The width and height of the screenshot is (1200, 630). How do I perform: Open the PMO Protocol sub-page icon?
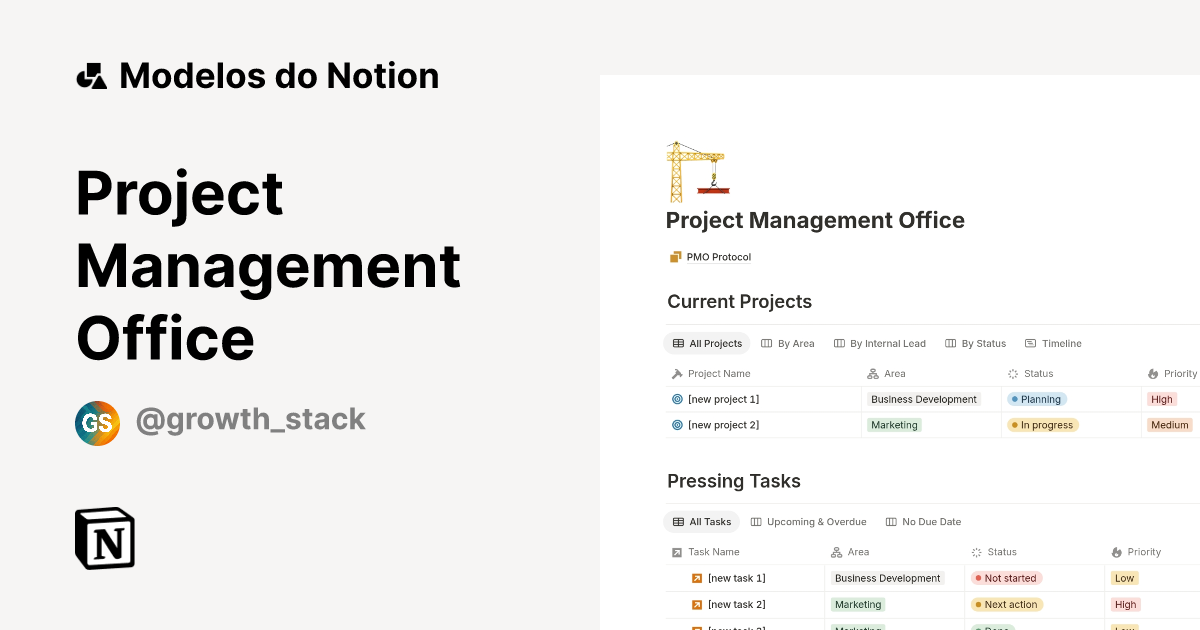673,256
